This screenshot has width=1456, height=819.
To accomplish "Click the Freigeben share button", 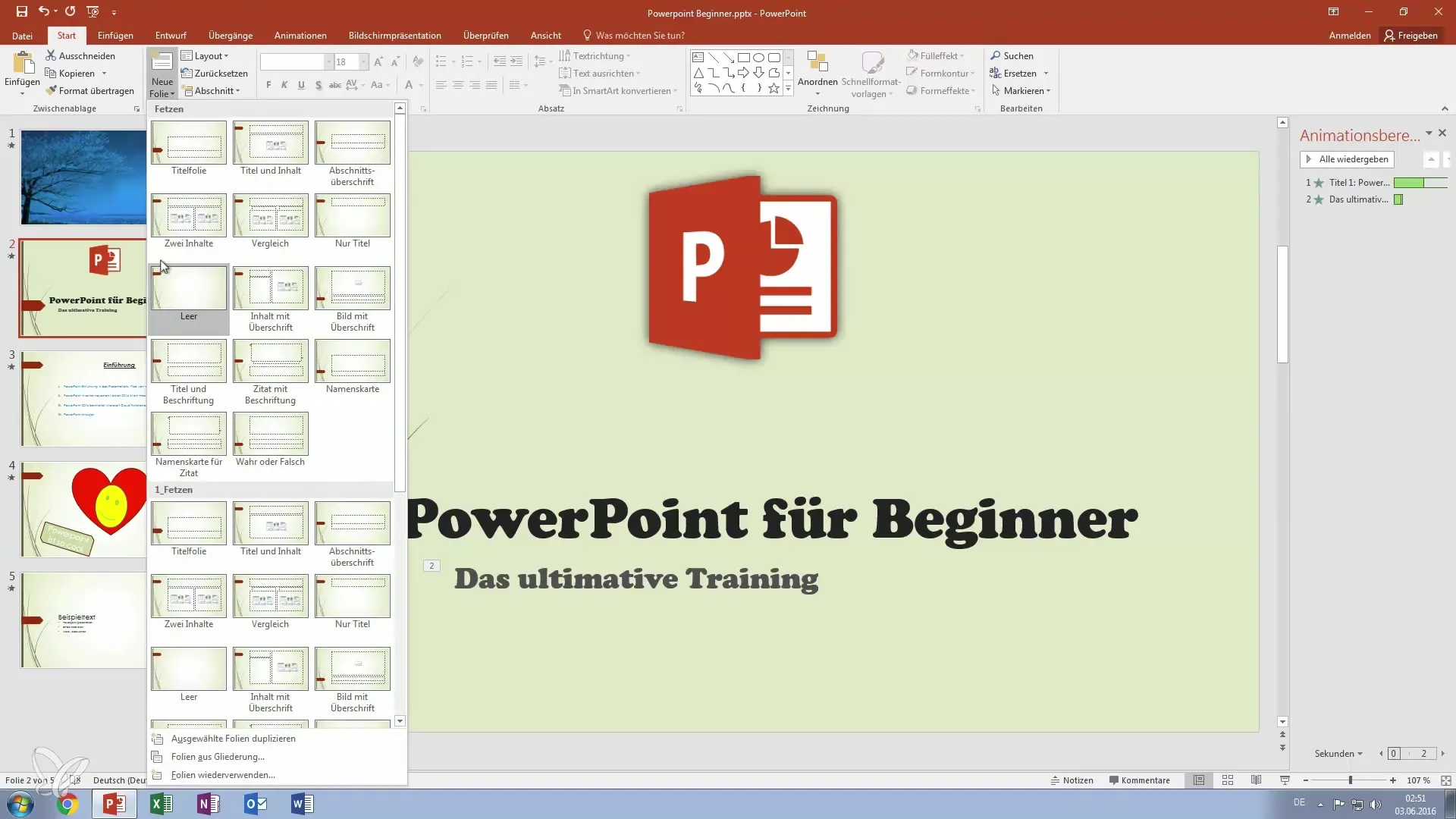I will pos(1410,36).
